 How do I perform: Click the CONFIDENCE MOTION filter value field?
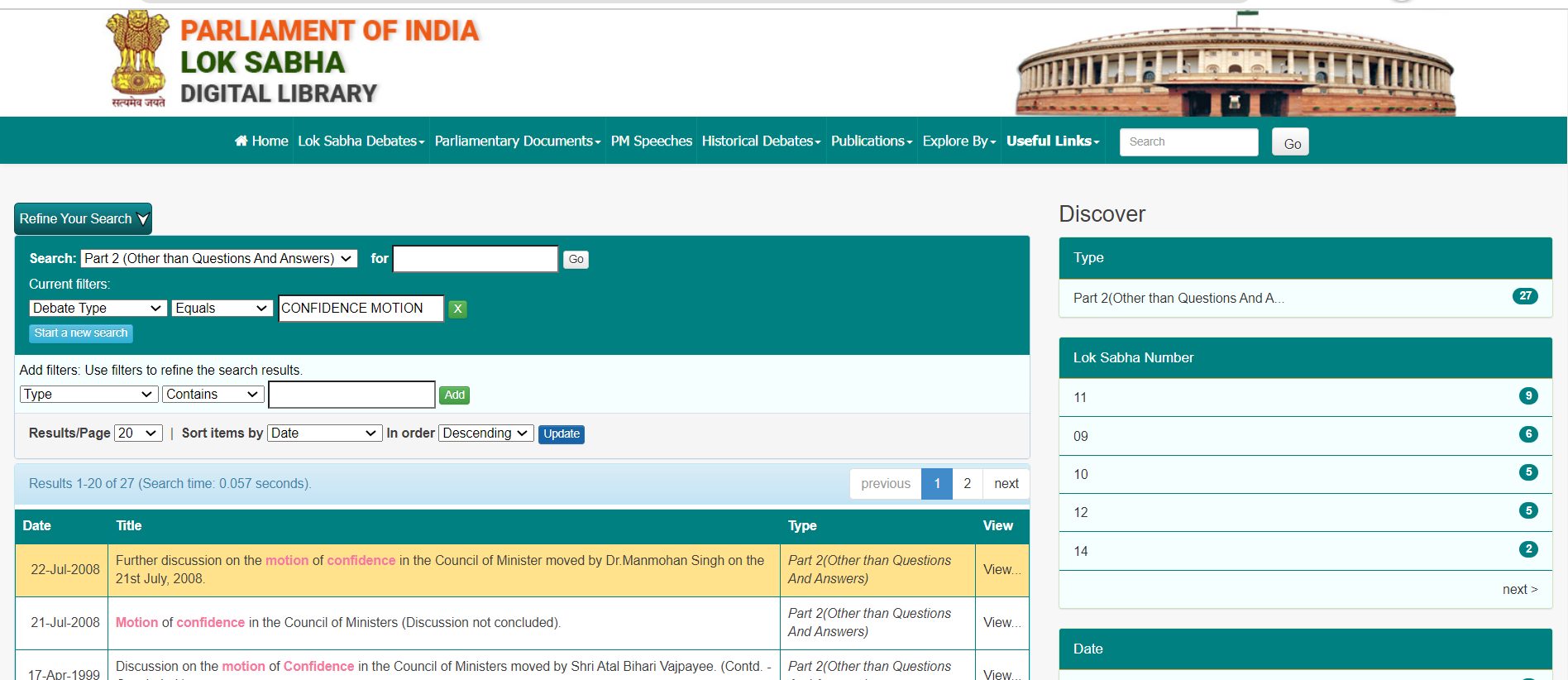tap(361, 308)
